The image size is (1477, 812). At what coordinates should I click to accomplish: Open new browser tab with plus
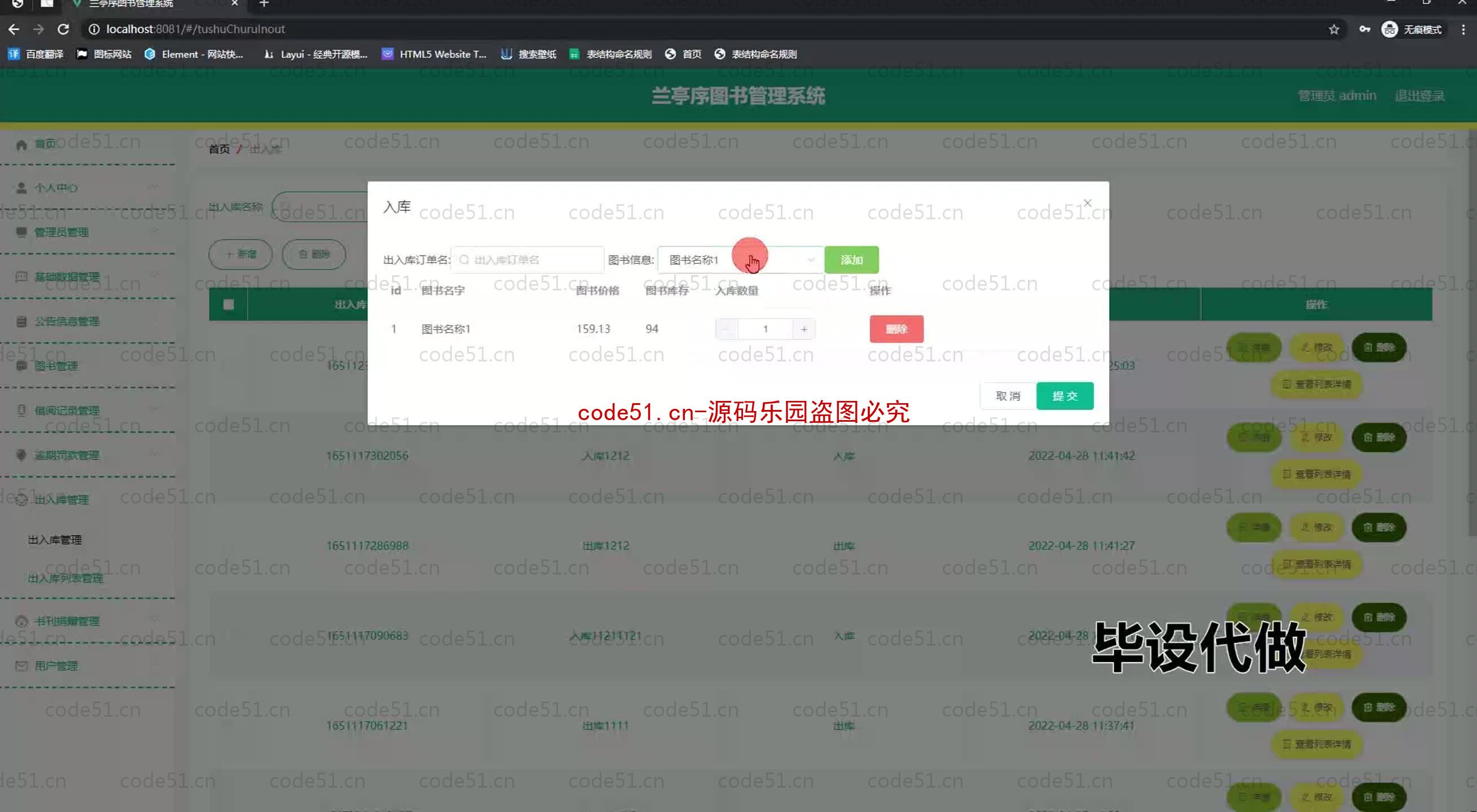pyautogui.click(x=264, y=4)
